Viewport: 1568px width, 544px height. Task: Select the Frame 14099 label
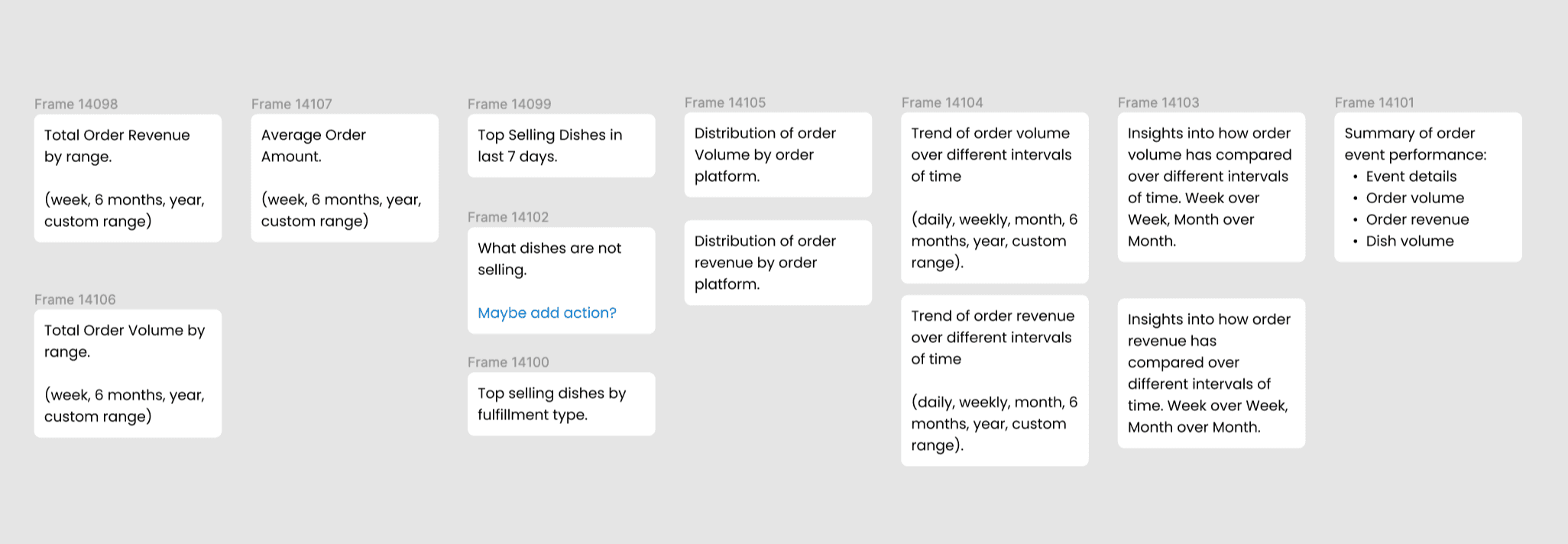pos(509,104)
